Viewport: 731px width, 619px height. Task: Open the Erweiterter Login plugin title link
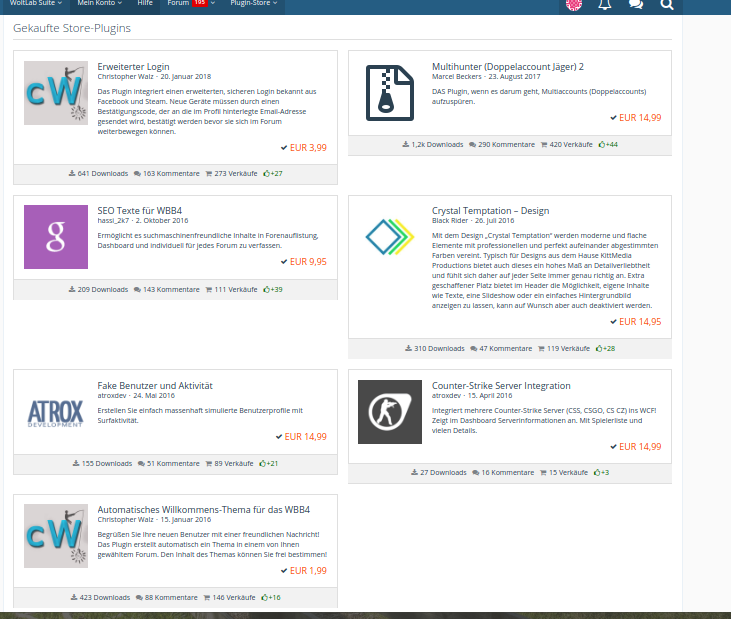tap(140, 66)
